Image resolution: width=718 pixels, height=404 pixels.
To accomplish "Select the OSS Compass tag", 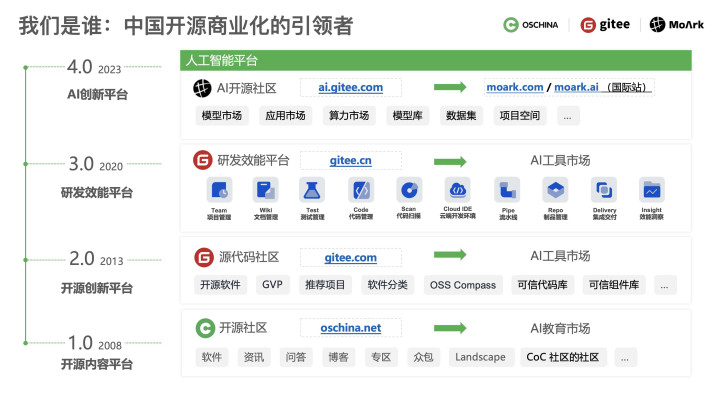I will point(463,285).
